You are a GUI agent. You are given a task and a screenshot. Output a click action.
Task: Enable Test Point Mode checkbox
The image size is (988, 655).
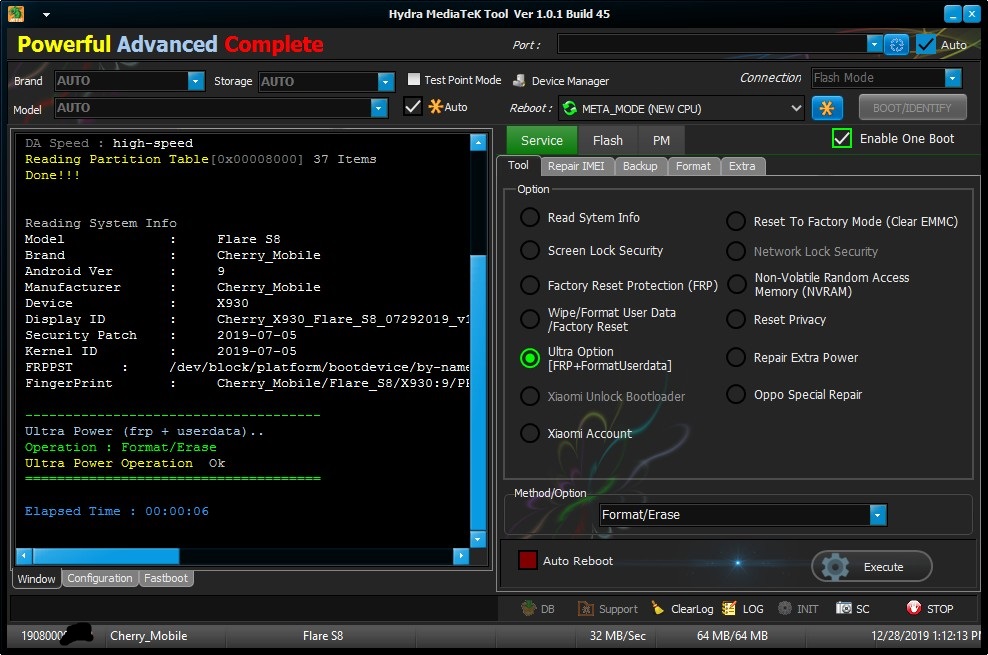[x=413, y=79]
